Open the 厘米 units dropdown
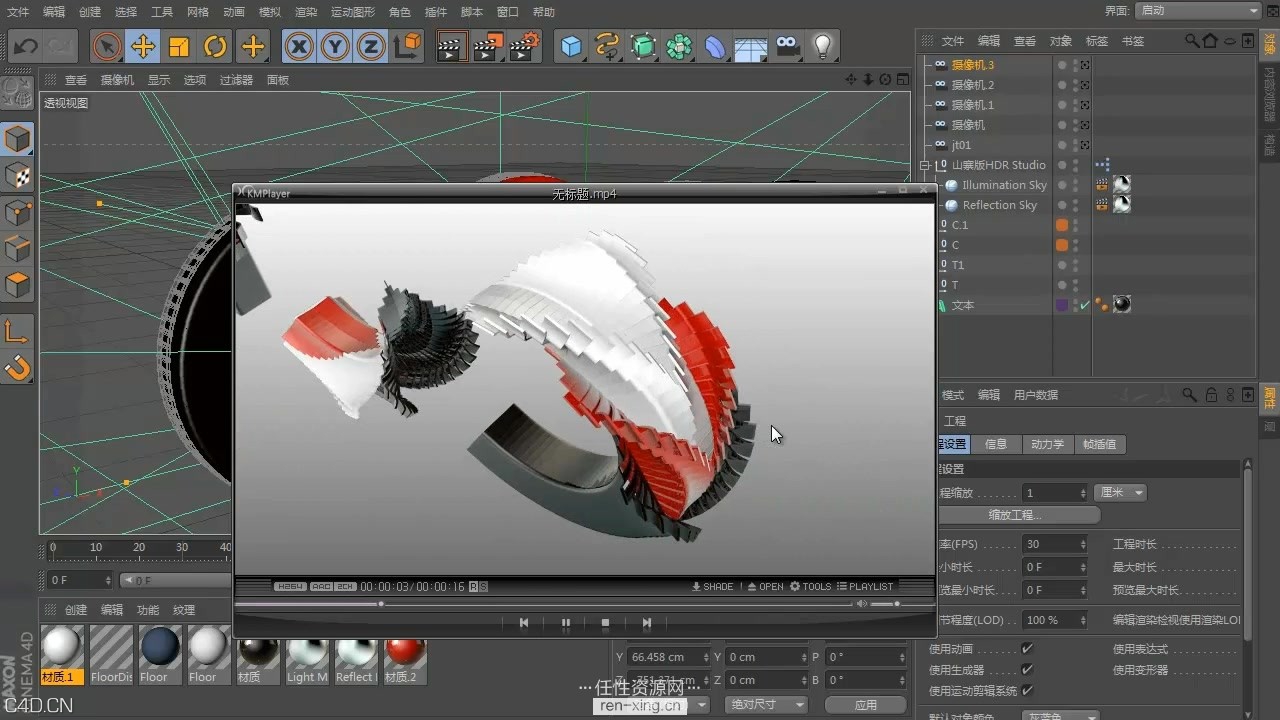The width and height of the screenshot is (1280, 720). tap(1119, 492)
